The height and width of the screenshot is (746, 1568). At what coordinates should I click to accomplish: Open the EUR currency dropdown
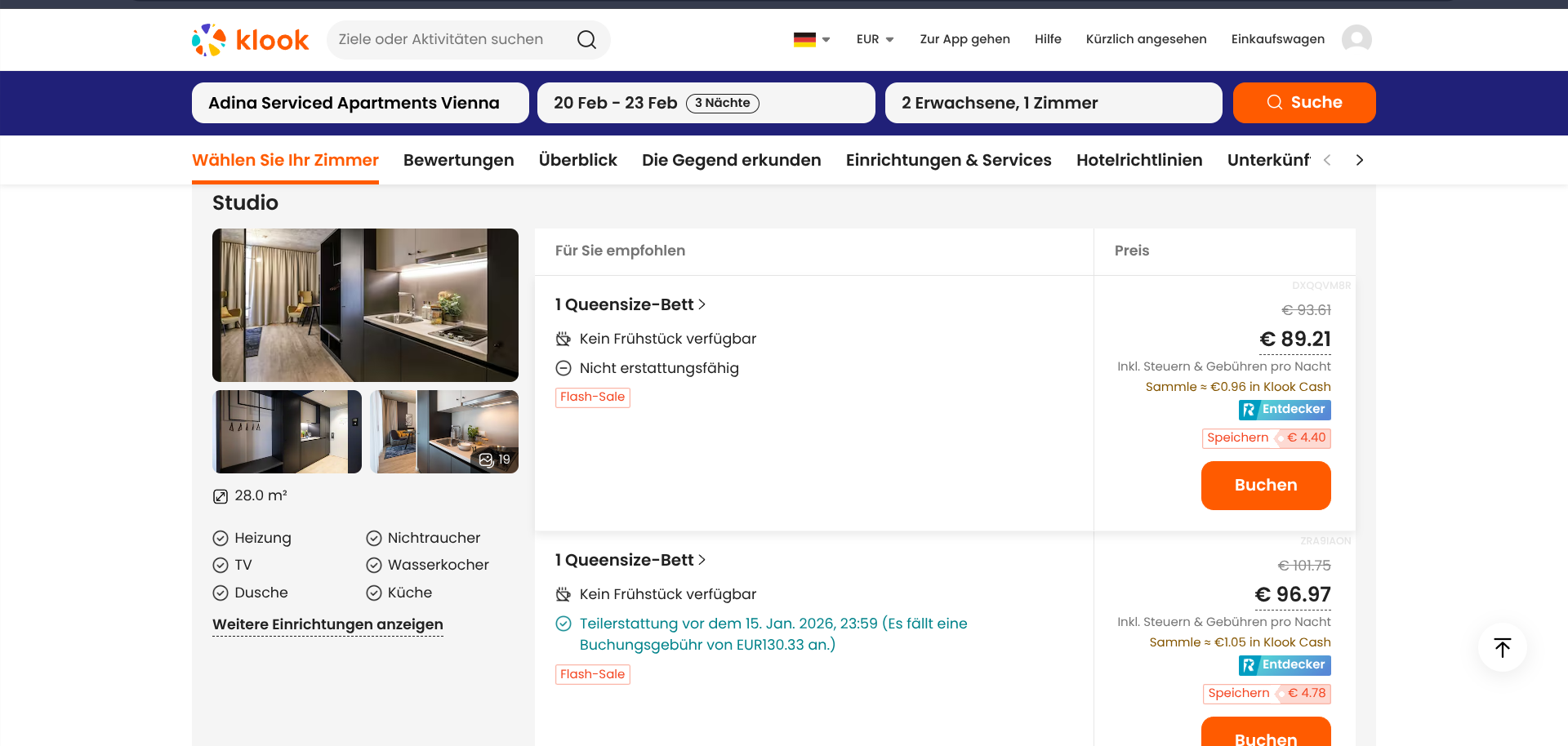pyautogui.click(x=875, y=39)
